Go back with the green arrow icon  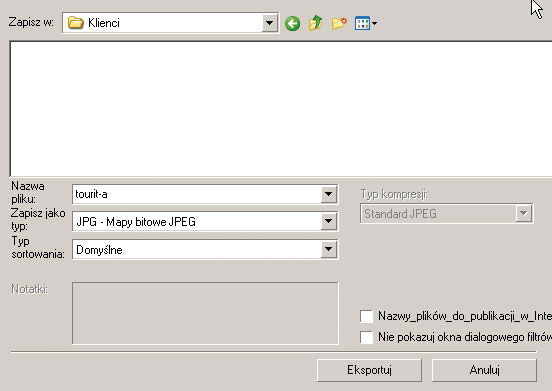click(x=292, y=24)
